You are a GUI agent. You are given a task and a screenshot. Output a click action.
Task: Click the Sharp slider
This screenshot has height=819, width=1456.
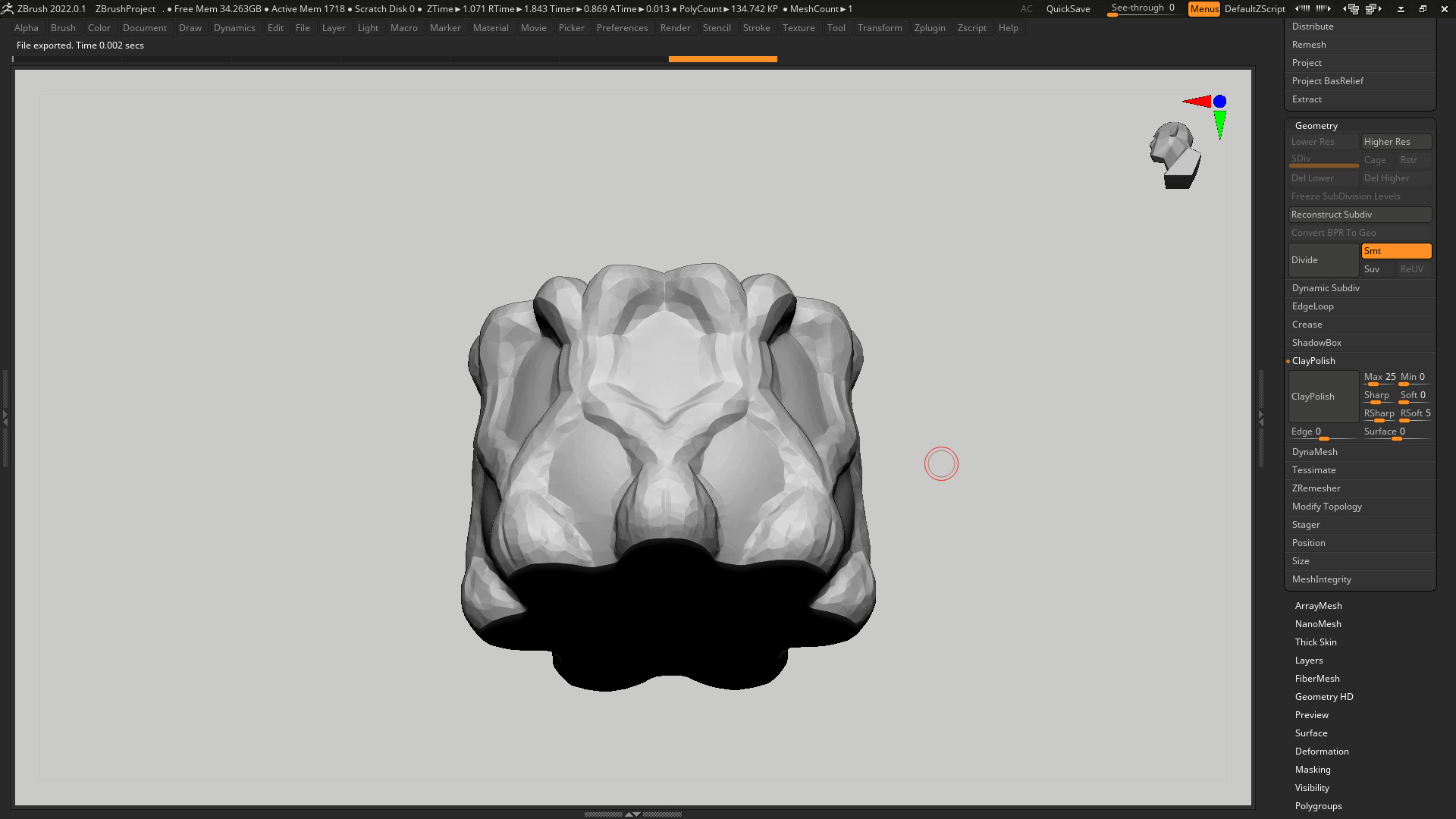1379,396
